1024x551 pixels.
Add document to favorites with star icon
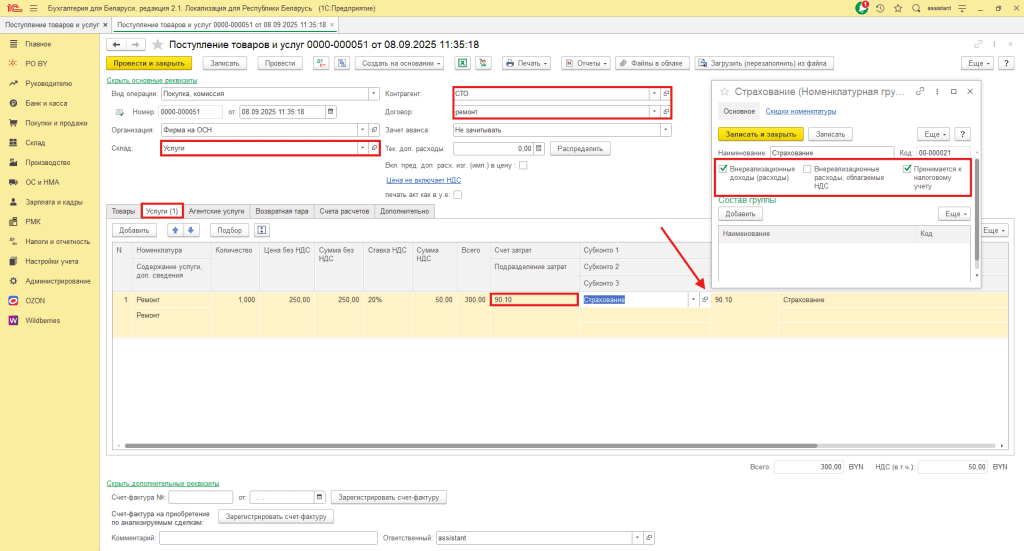coord(157,44)
